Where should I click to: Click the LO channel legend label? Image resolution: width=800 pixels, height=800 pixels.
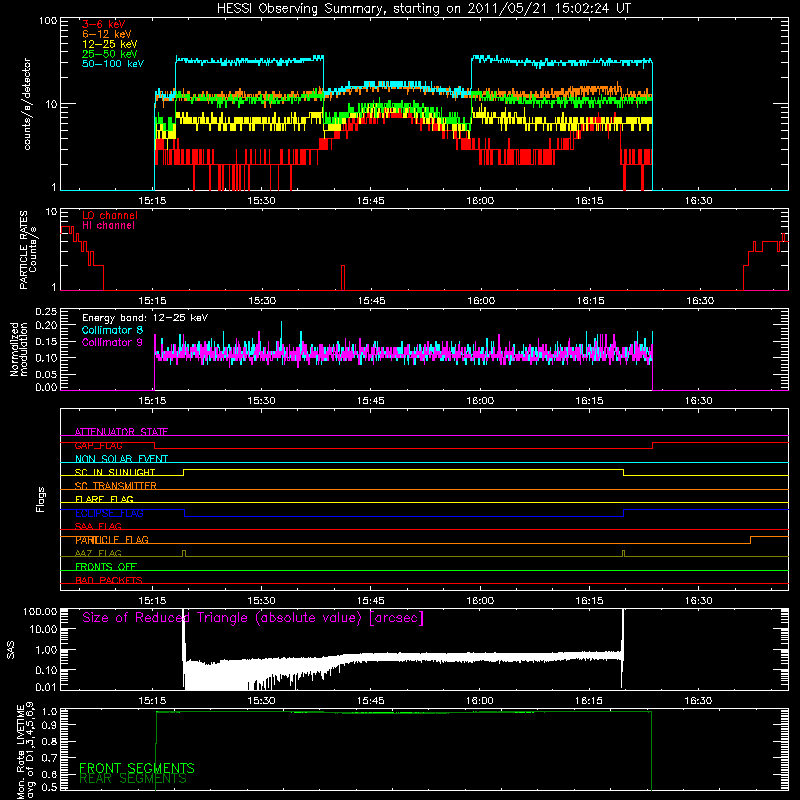tap(110, 216)
